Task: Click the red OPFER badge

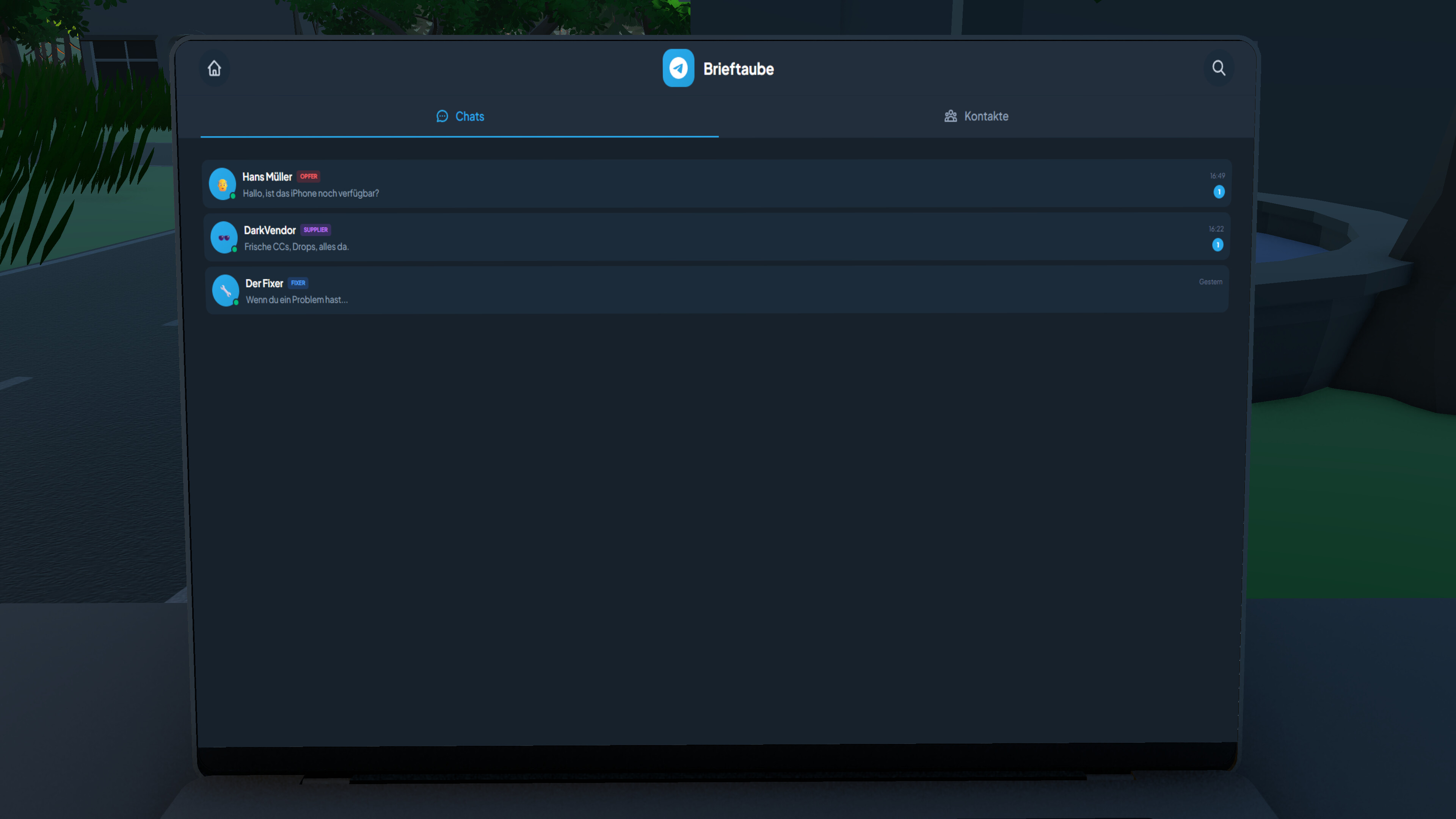Action: (309, 176)
